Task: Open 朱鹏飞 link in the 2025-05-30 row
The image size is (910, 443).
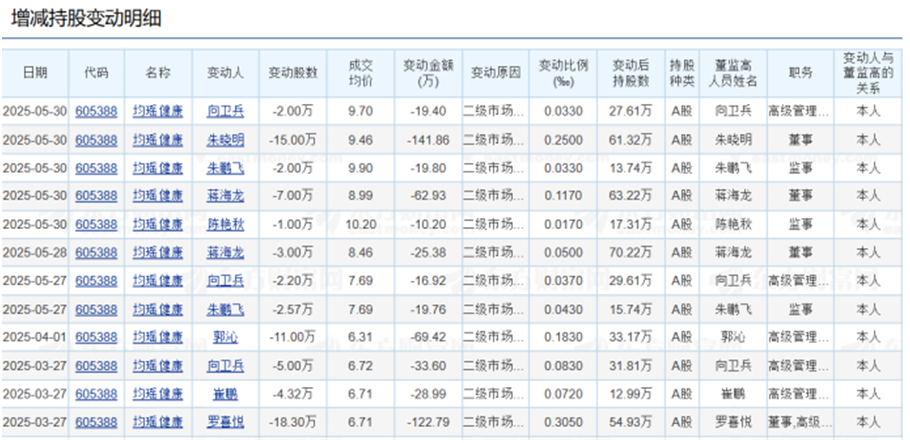Action: click(225, 168)
